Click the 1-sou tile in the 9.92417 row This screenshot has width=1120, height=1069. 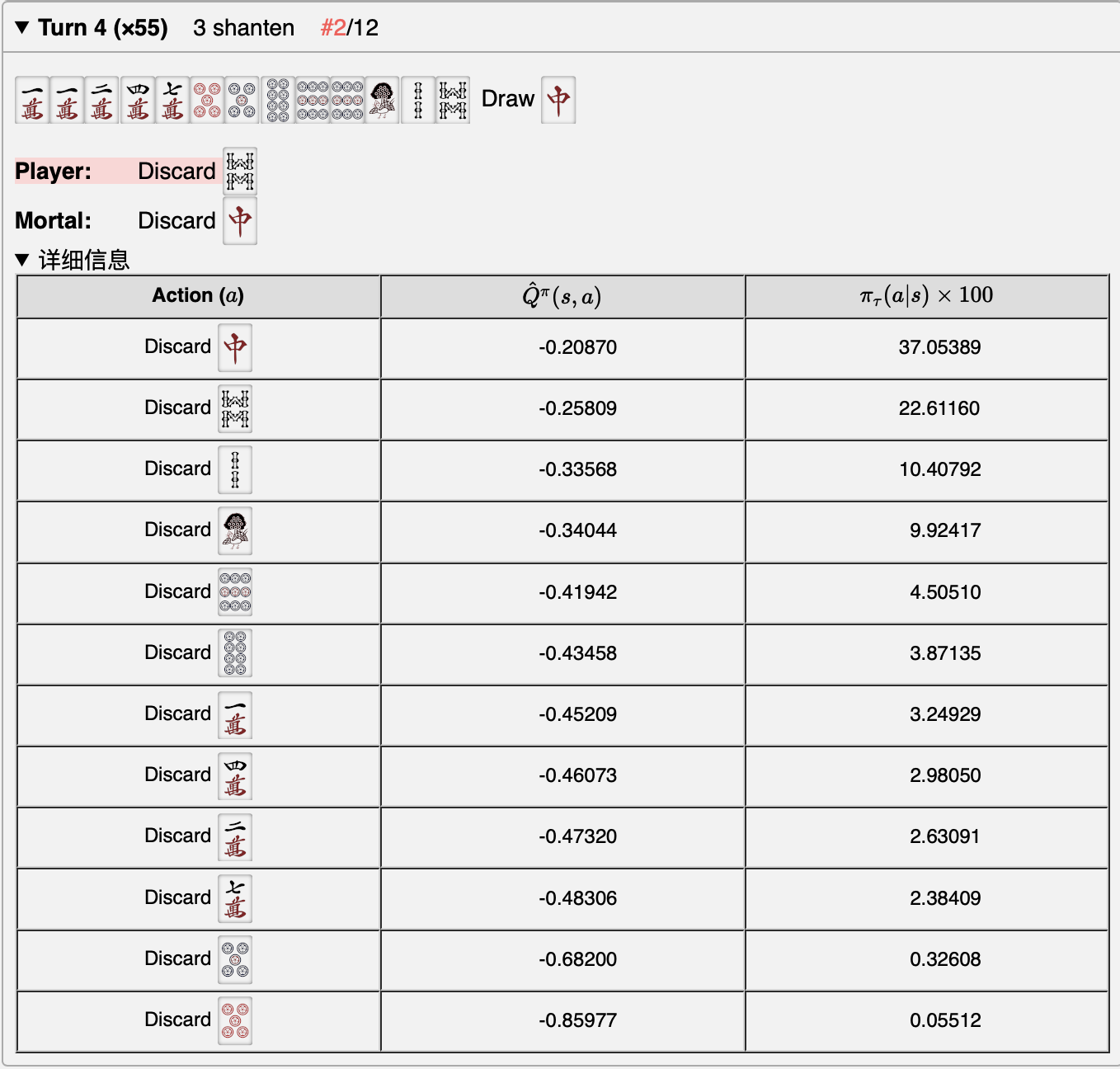coord(235,531)
